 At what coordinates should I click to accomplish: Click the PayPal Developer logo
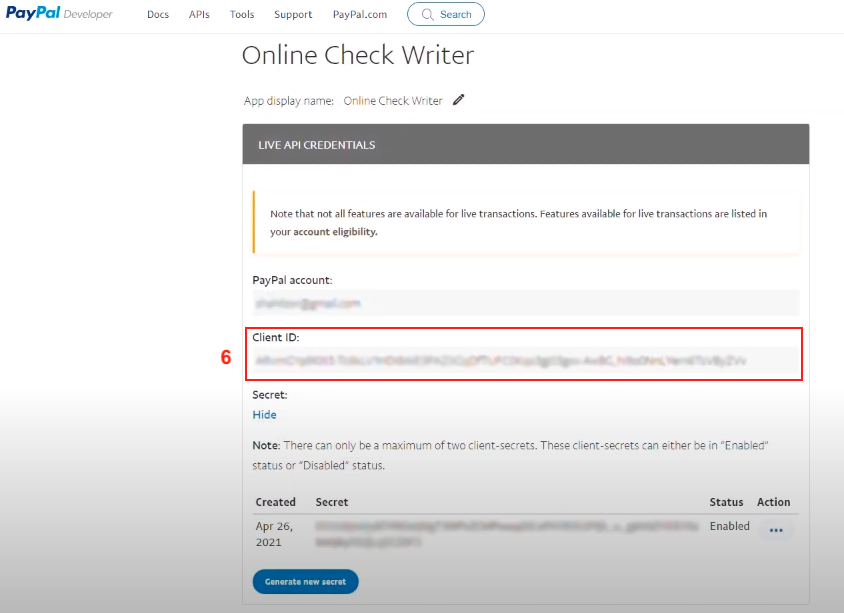59,13
